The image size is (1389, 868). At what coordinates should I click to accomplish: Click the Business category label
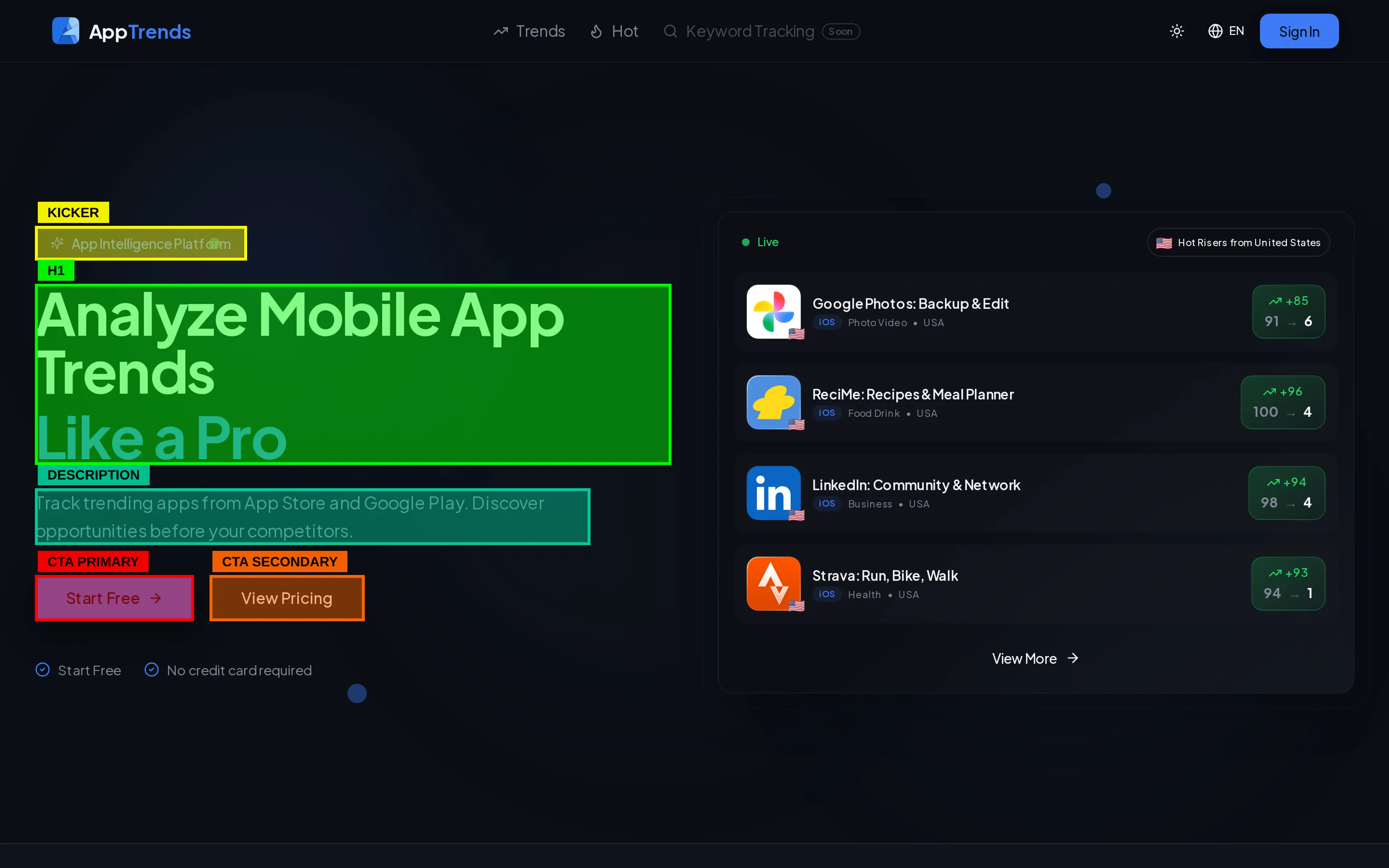(x=870, y=504)
